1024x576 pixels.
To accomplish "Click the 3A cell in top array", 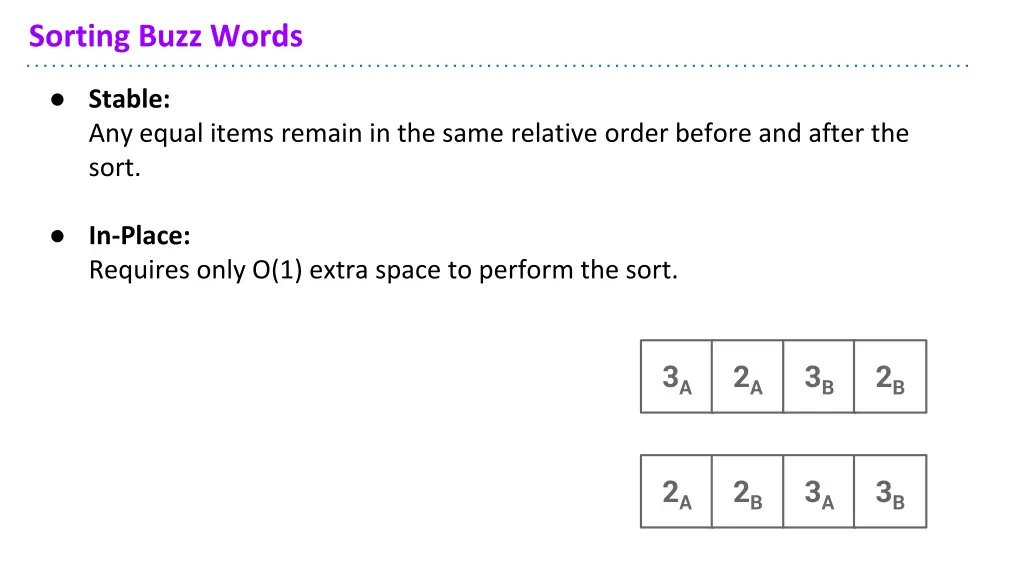I will [676, 376].
